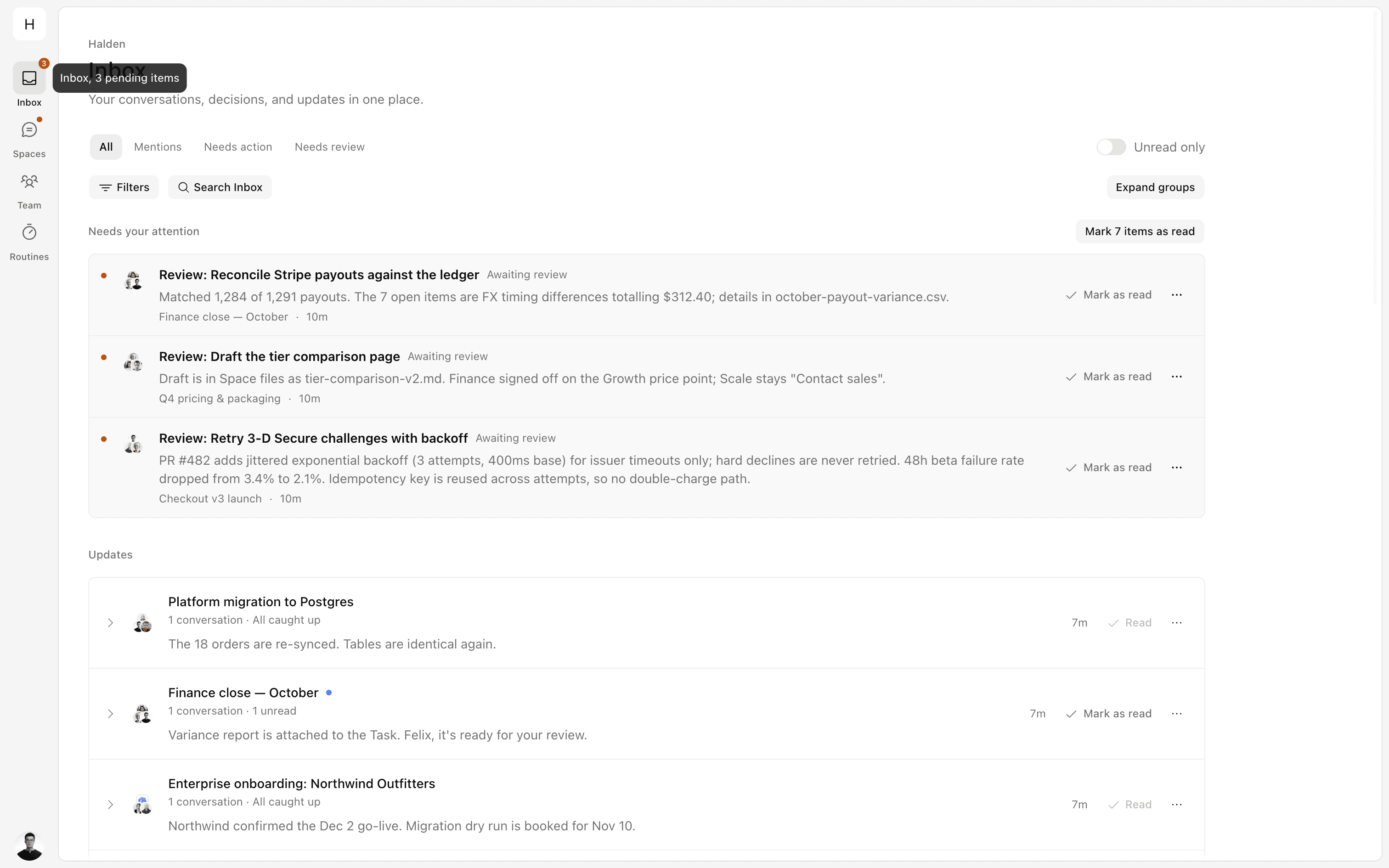The image size is (1389, 868).
Task: Open more options for tier comparison page review
Action: [x=1177, y=377]
